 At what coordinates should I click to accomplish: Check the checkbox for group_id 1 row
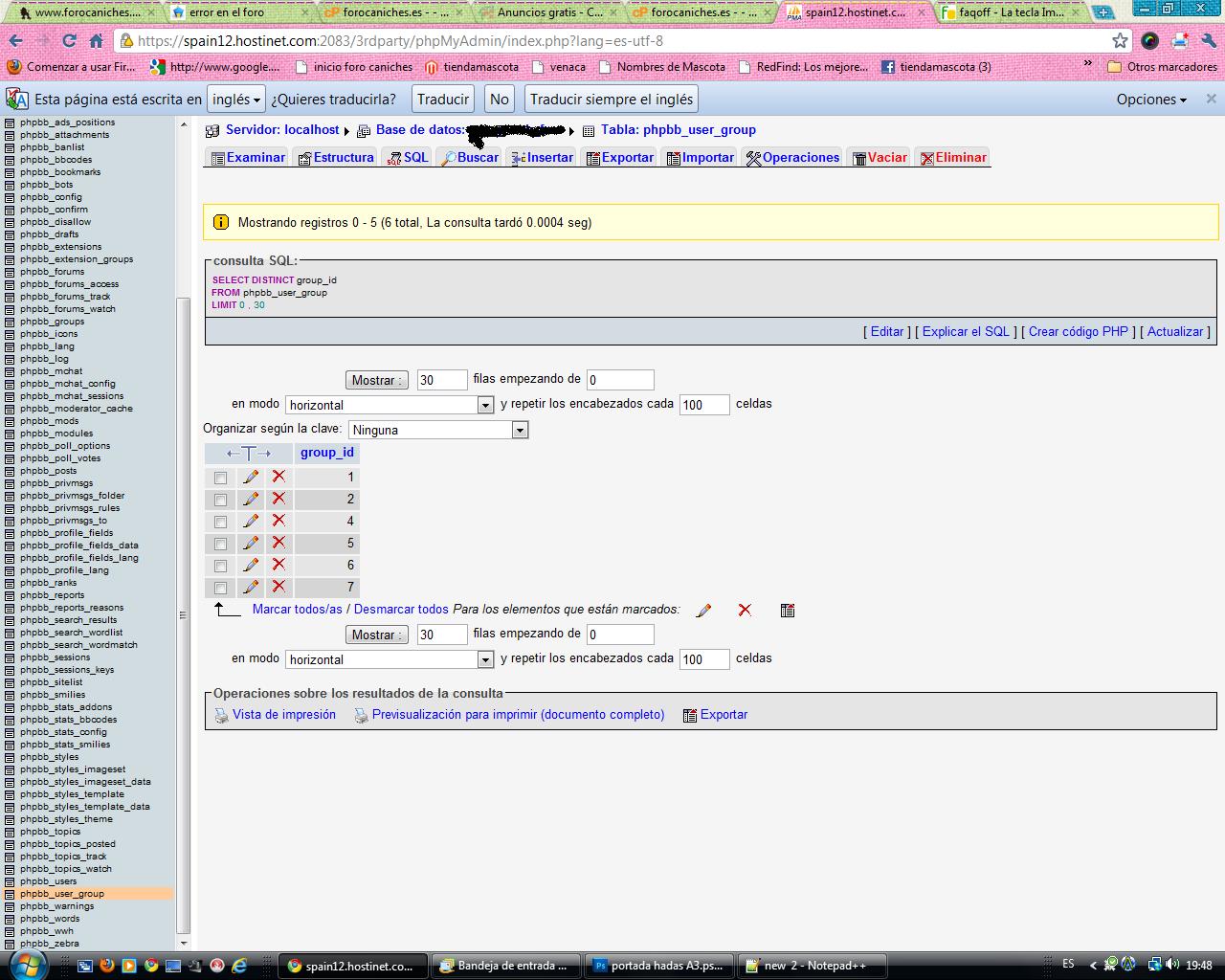coord(220,478)
